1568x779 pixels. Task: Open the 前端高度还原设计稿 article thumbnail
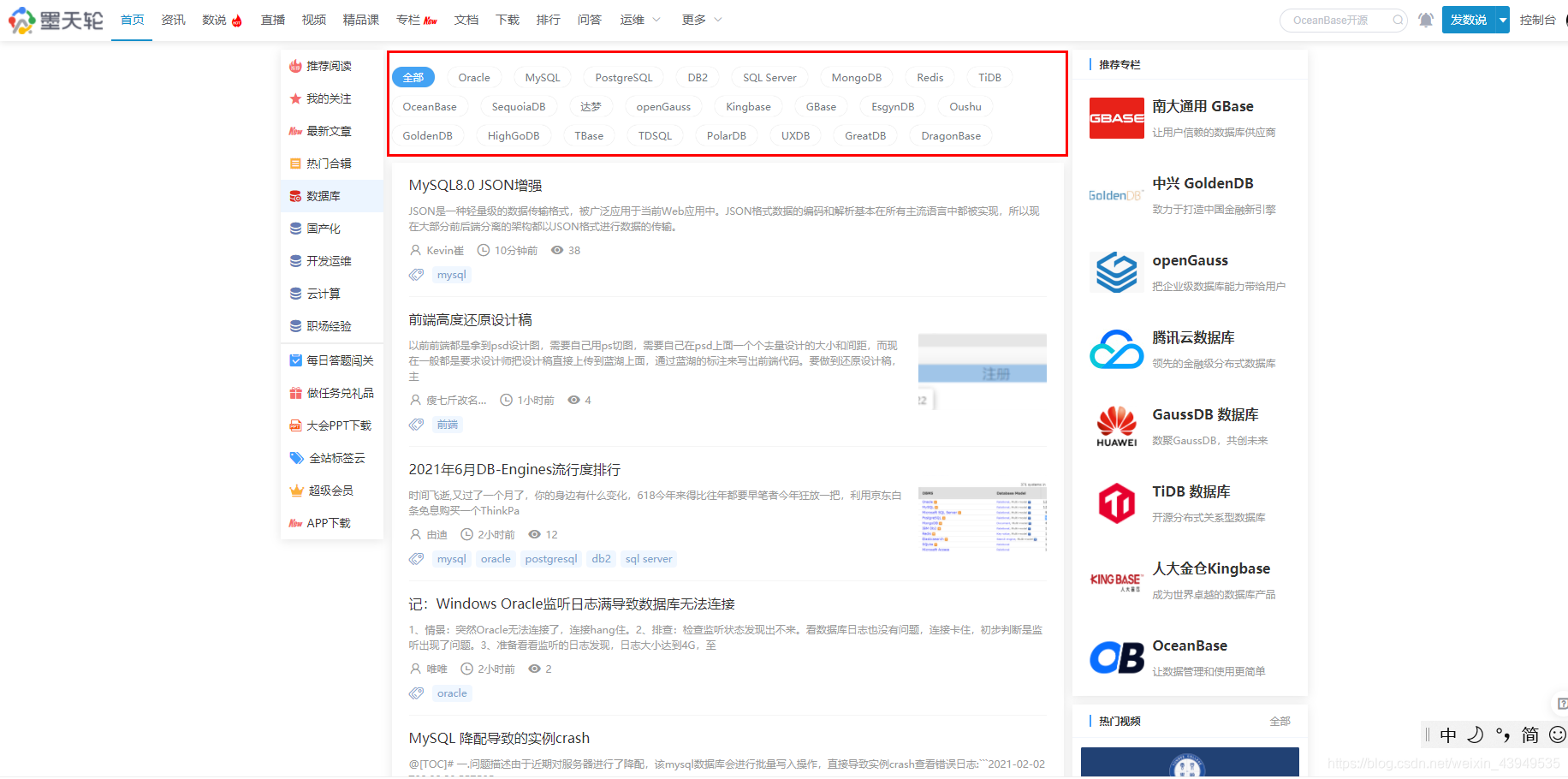coord(982,372)
